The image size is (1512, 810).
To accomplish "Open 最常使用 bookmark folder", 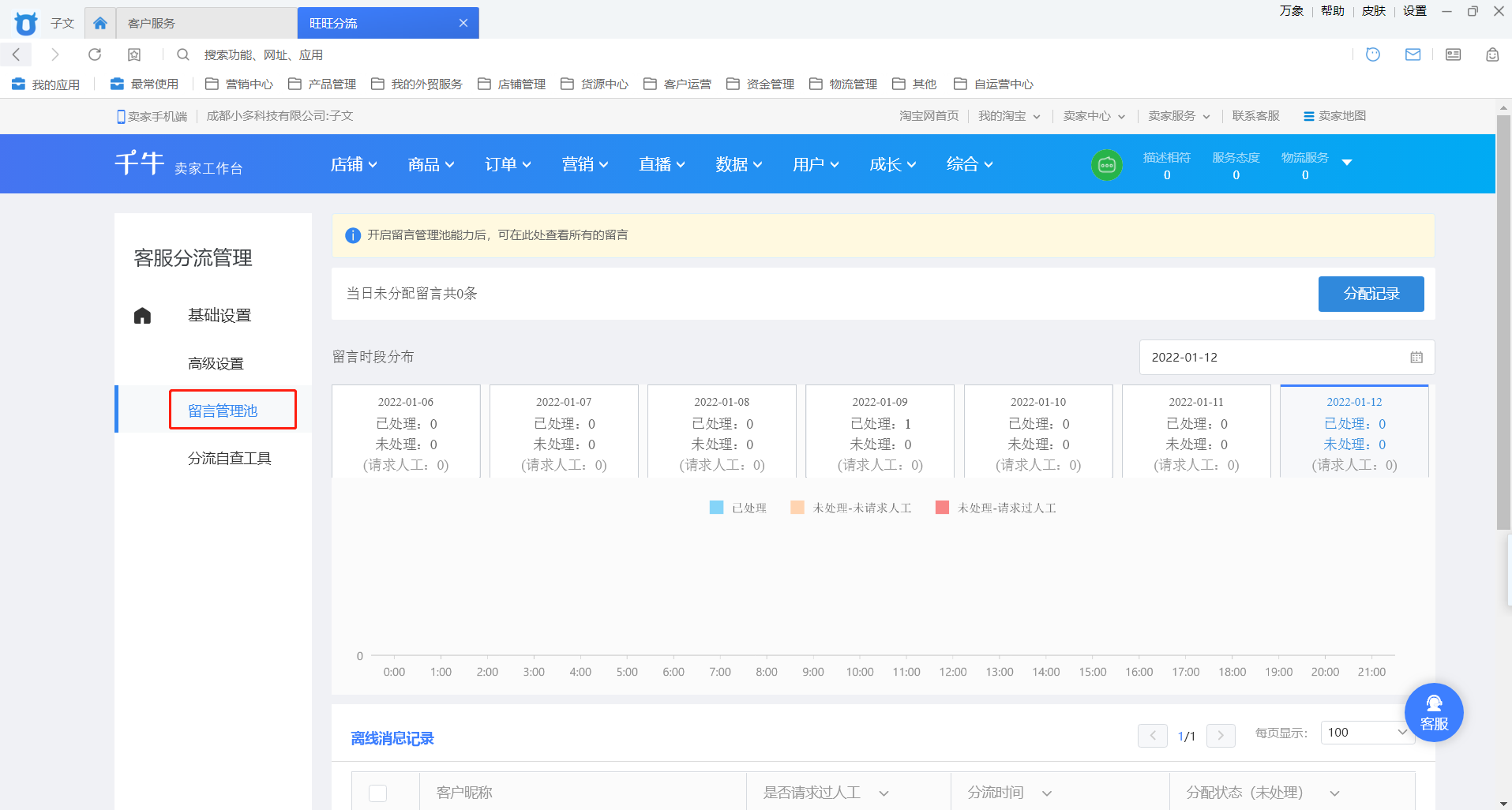I will (x=144, y=84).
